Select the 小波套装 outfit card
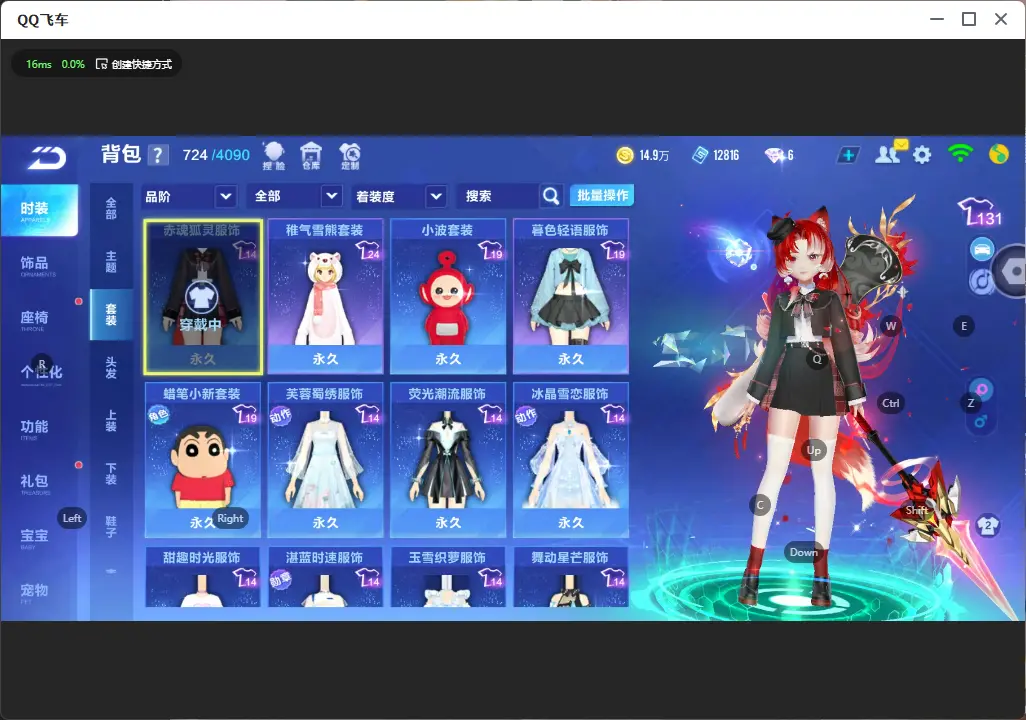Viewport: 1026px width, 720px height. point(448,297)
